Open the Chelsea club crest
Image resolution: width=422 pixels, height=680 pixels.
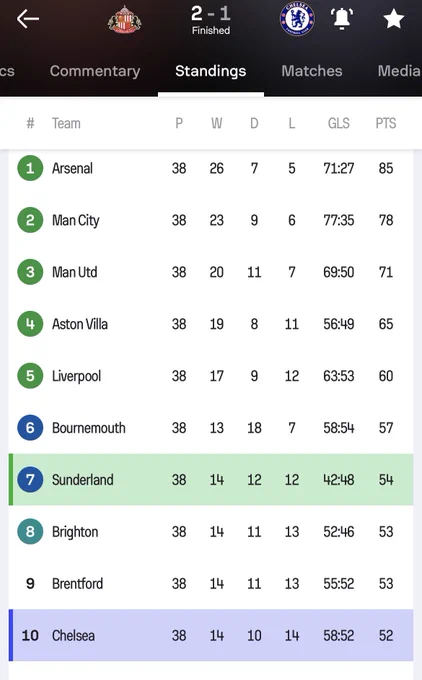click(x=297, y=20)
